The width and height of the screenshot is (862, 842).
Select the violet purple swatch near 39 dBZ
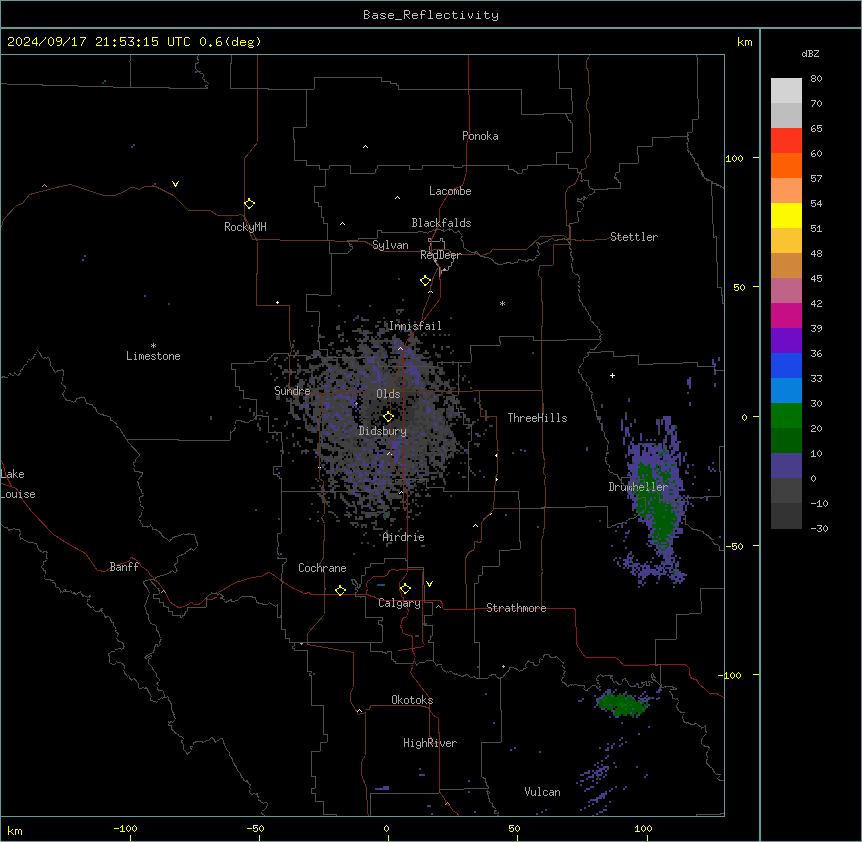coord(786,341)
